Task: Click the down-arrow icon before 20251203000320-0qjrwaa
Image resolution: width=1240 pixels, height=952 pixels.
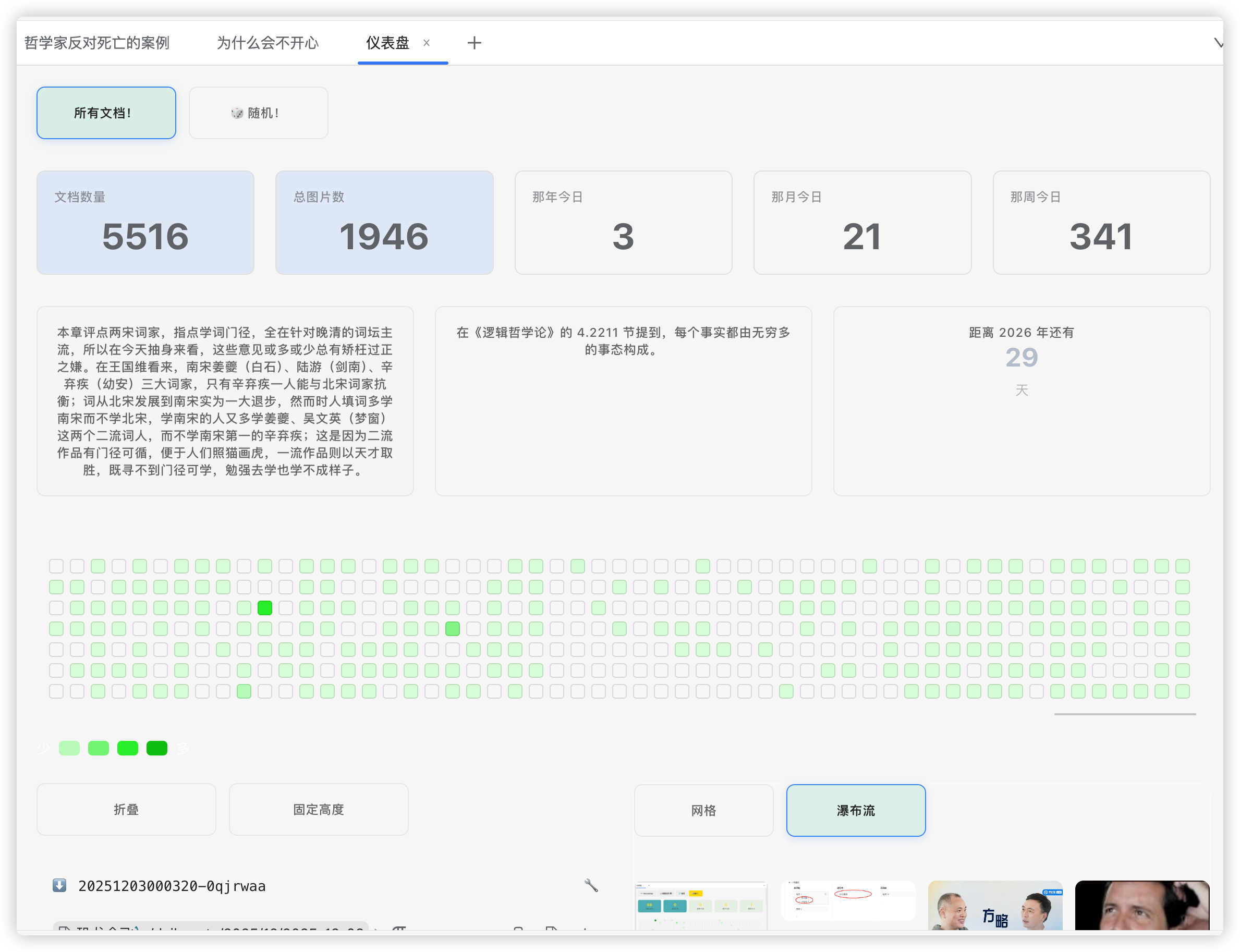Action: [59, 885]
